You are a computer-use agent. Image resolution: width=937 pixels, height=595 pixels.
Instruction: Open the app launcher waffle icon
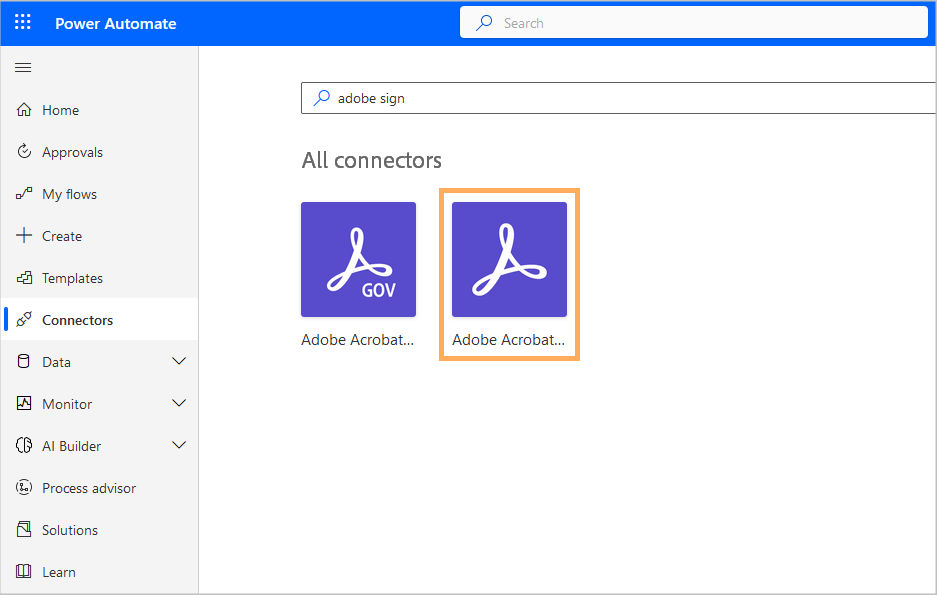pos(23,23)
